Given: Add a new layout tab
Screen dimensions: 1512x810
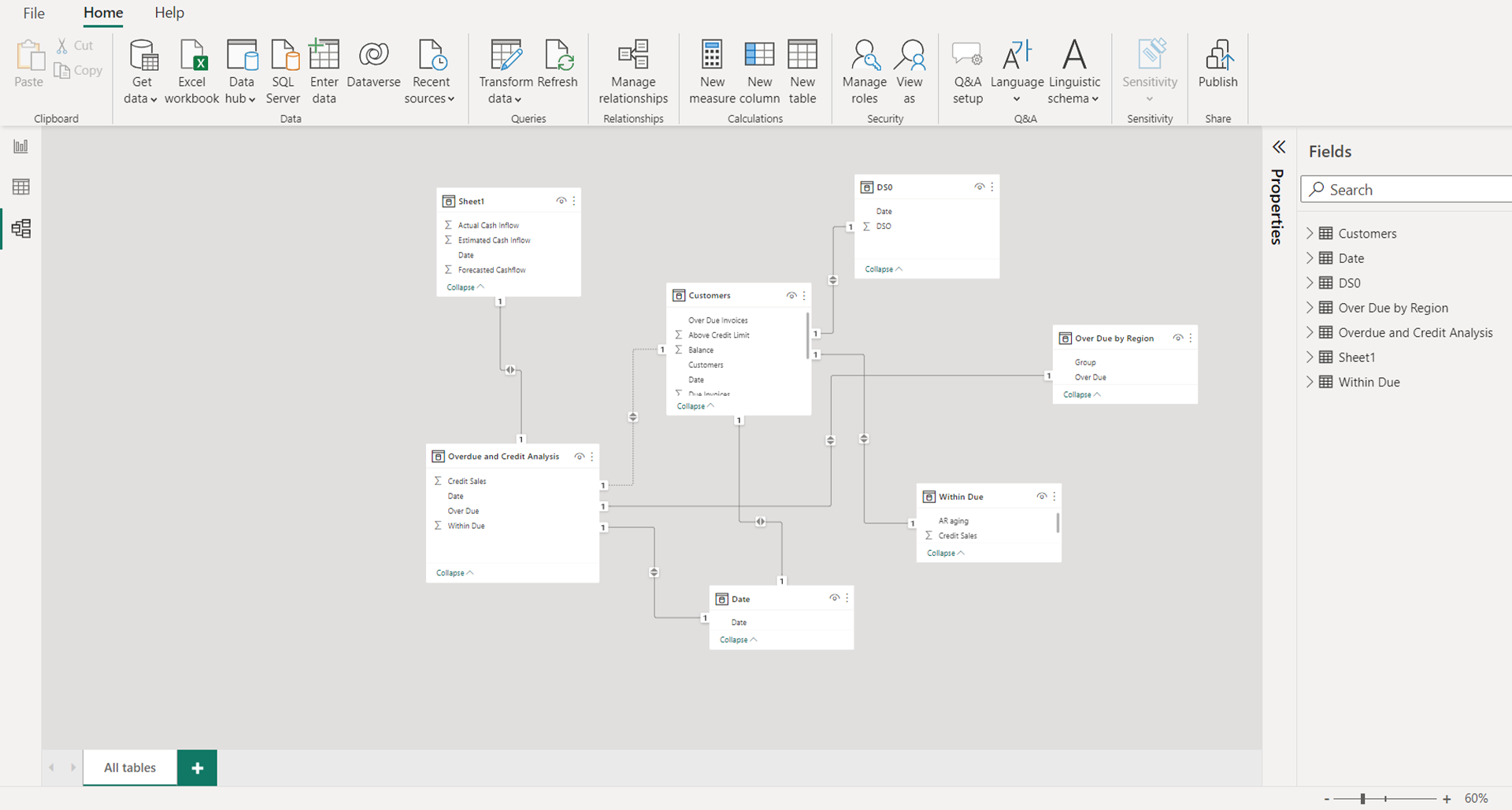Looking at the screenshot, I should click(x=197, y=767).
